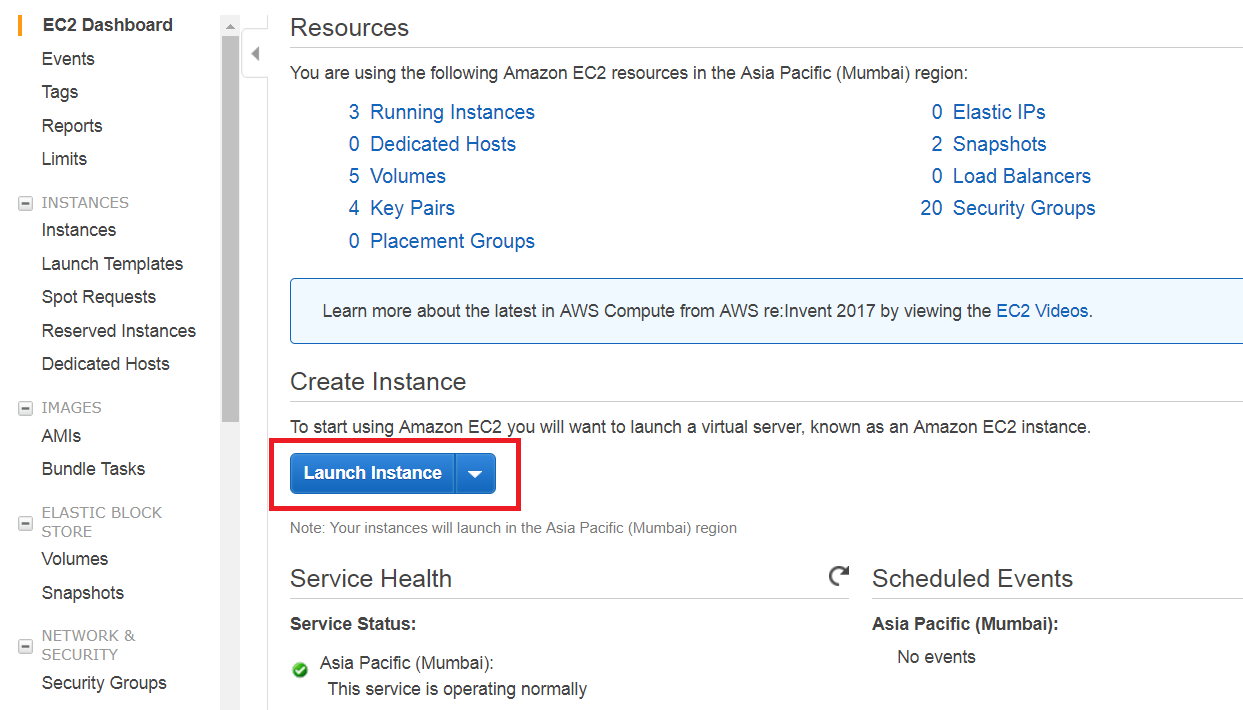Viewport: 1243px width, 710px height.
Task: Click the Launch Instance button
Action: point(371,473)
